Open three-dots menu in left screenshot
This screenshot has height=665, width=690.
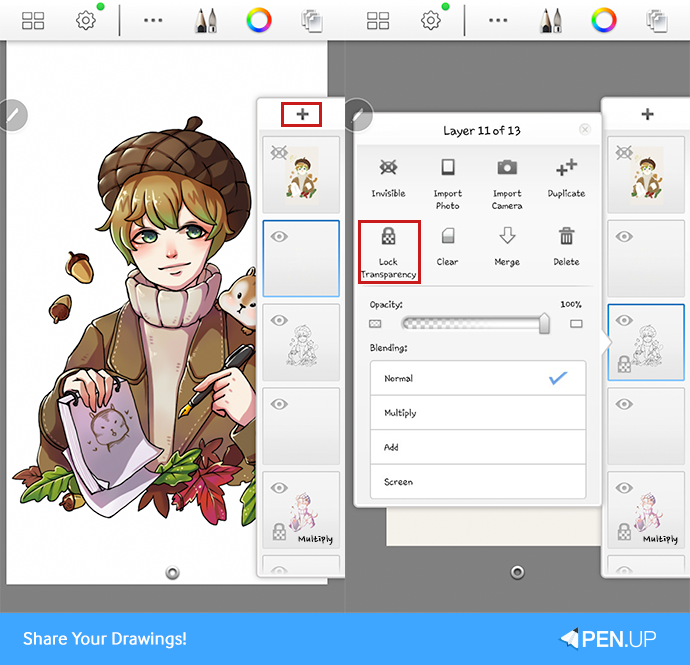click(x=153, y=20)
